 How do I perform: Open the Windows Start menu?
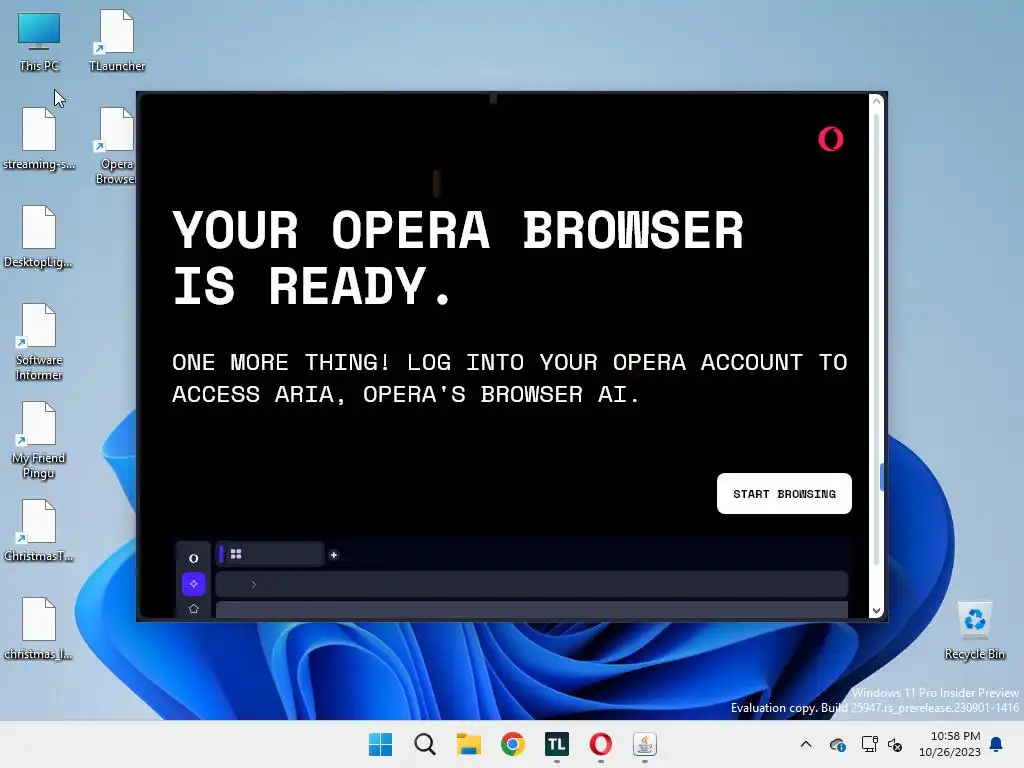point(381,744)
